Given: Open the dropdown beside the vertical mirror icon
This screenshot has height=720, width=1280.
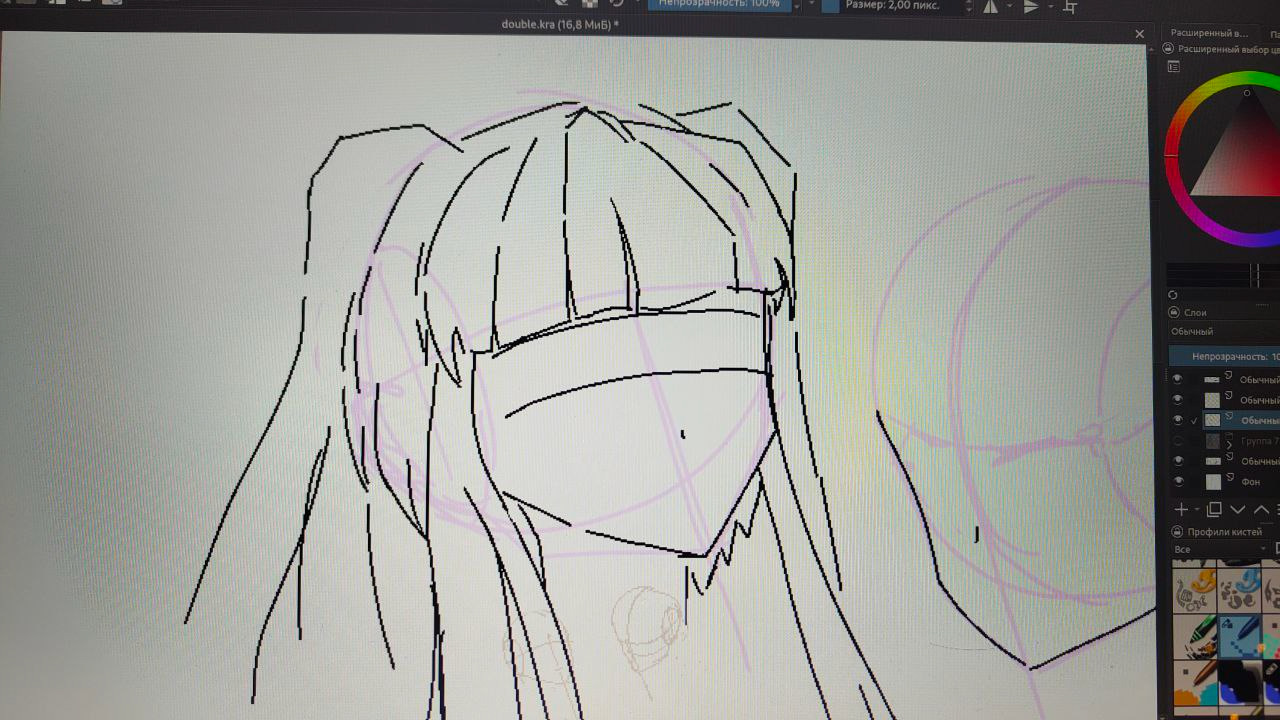Looking at the screenshot, I should (x=1050, y=7).
